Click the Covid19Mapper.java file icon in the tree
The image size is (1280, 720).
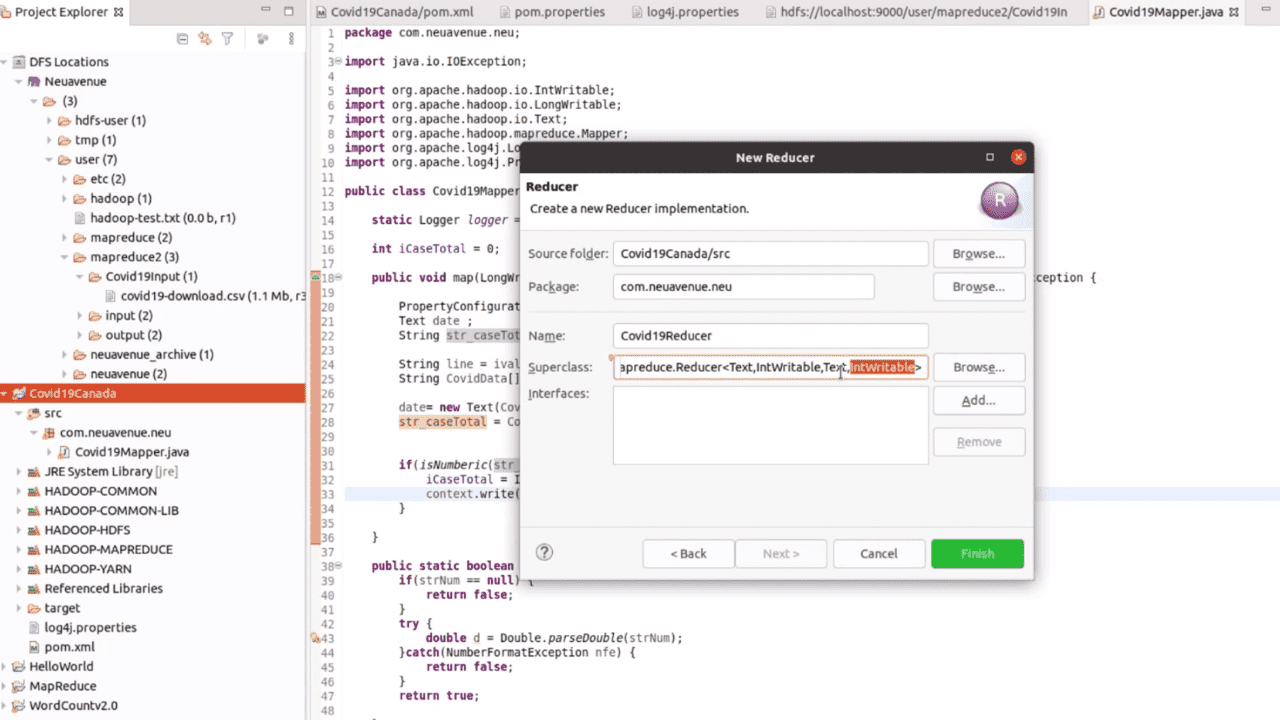pyautogui.click(x=65, y=452)
